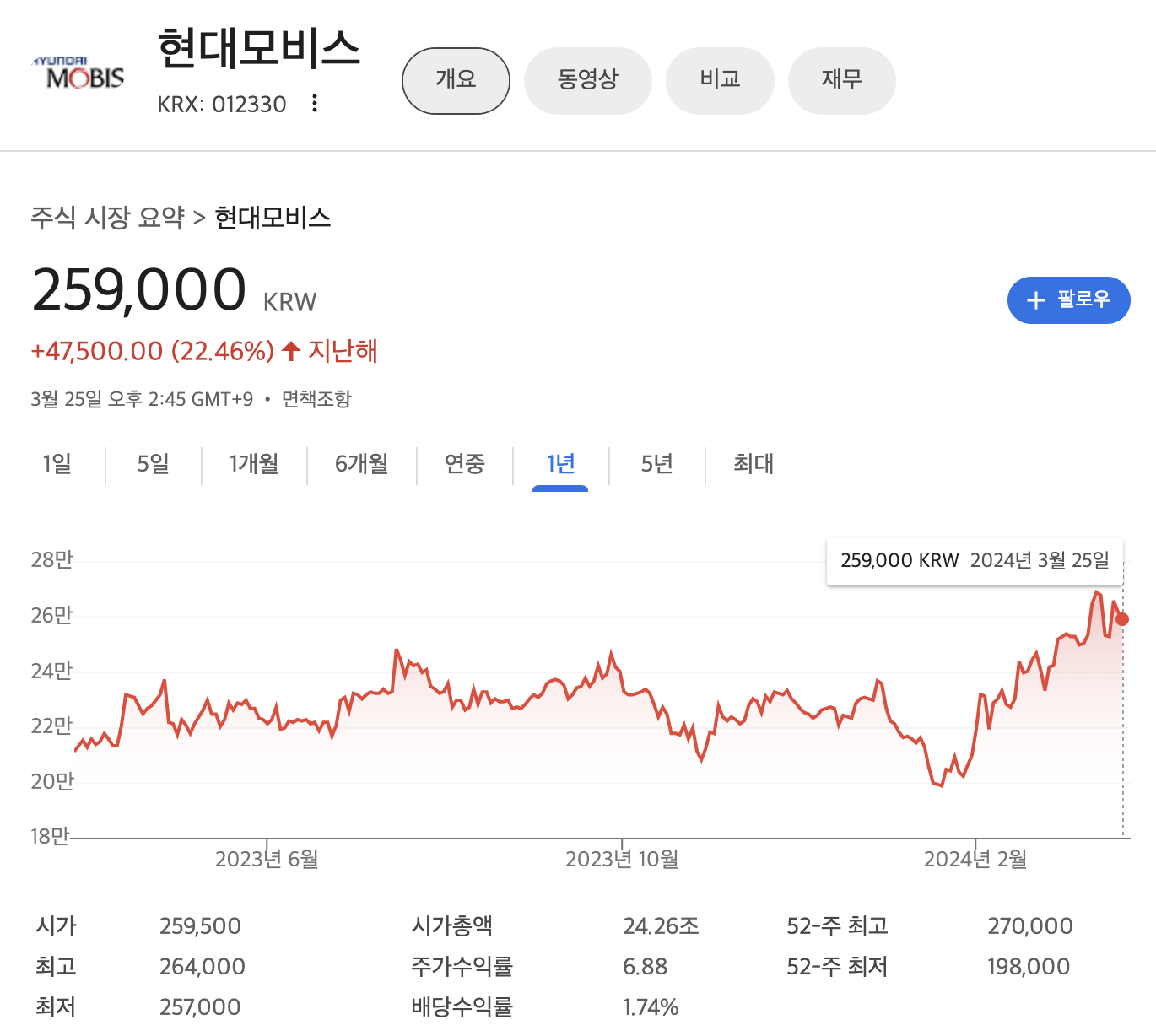
Task: Click the 배당수익률 value 1.74%
Action: click(x=651, y=1007)
